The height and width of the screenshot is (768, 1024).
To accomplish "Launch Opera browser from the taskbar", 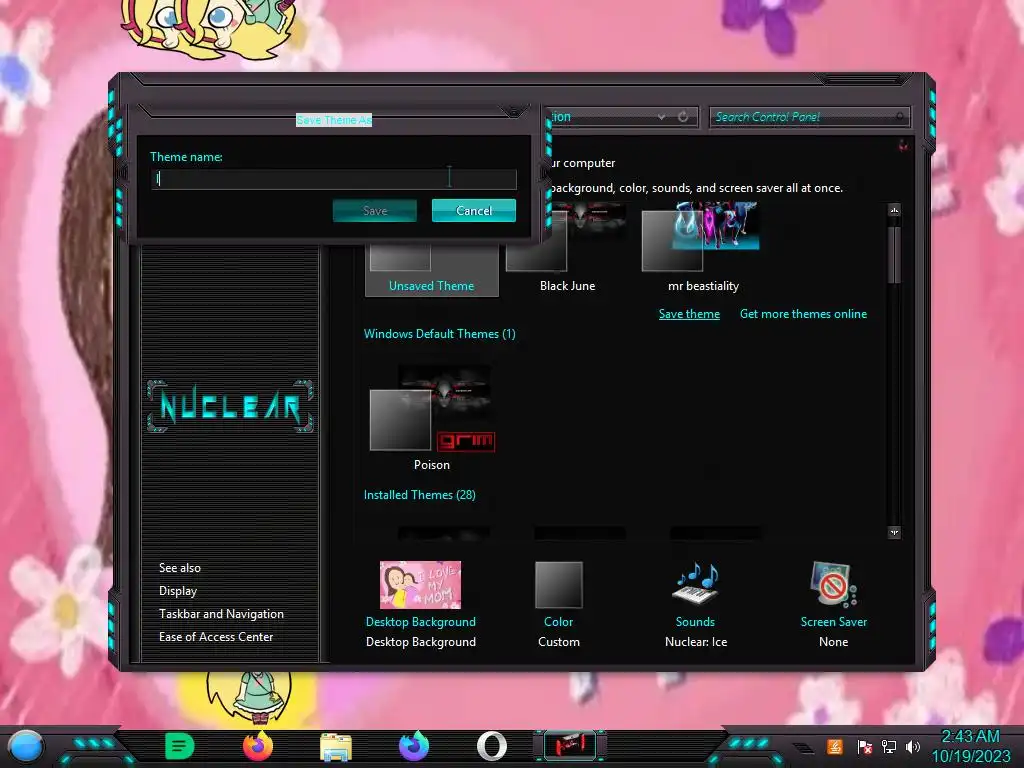I will pyautogui.click(x=492, y=746).
